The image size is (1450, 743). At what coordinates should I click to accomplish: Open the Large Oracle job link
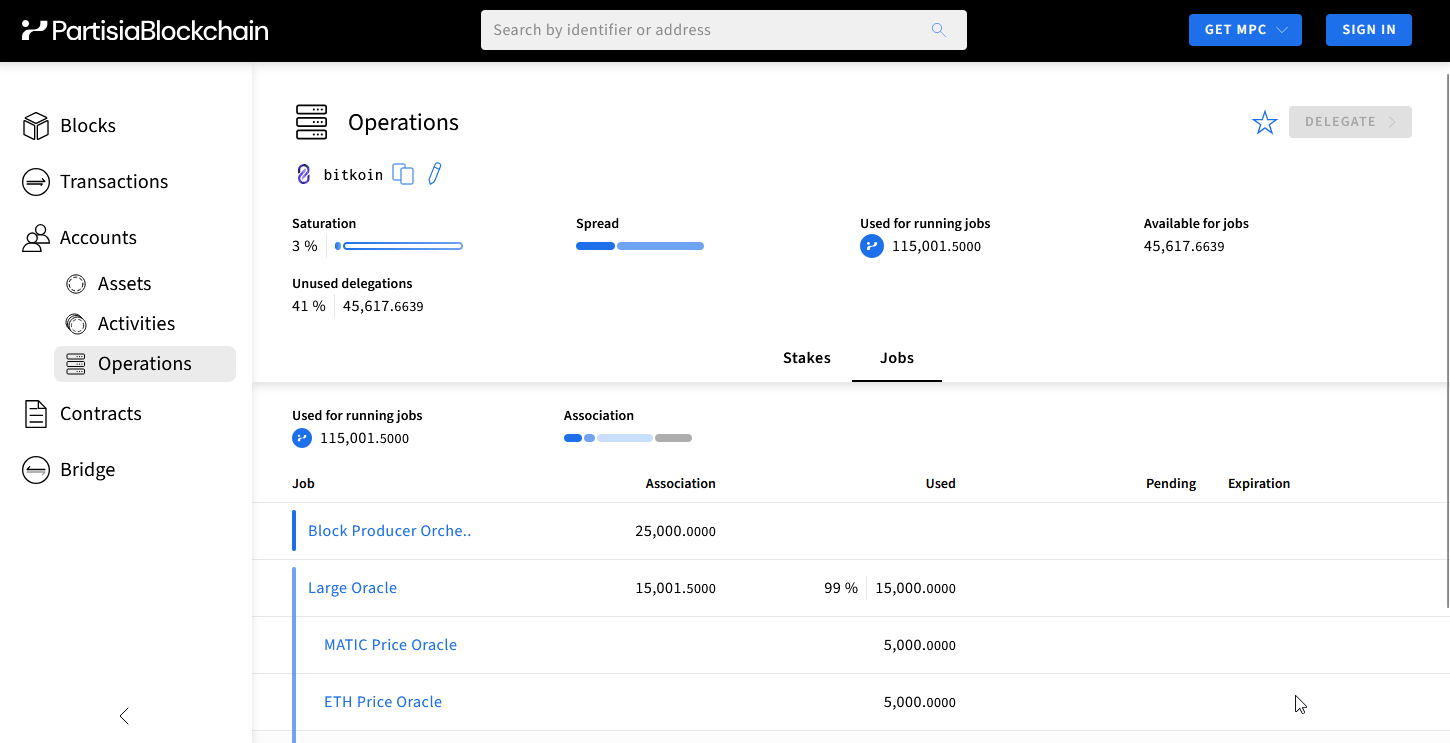[x=352, y=588]
